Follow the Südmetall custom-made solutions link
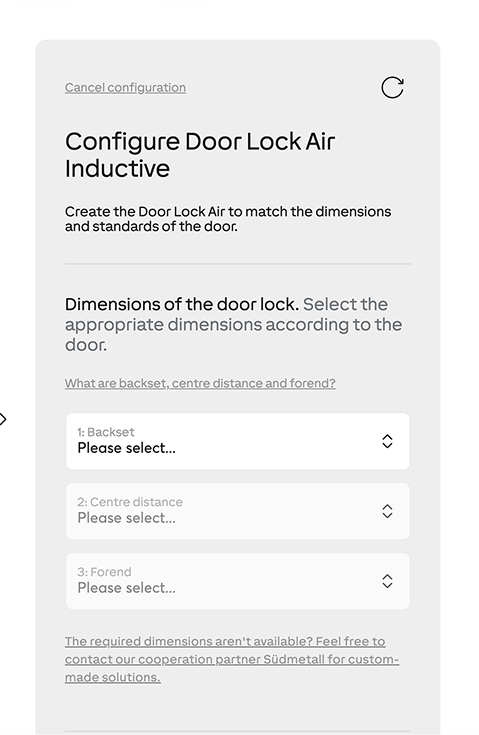The width and height of the screenshot is (479, 735). [x=232, y=659]
